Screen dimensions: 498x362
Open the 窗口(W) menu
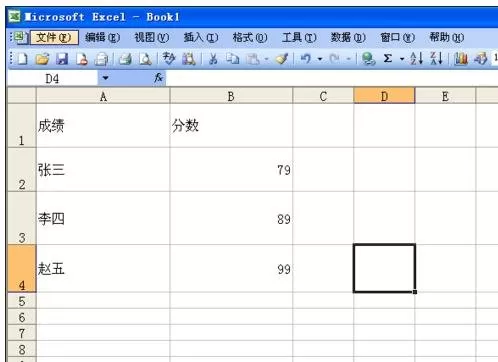pyautogui.click(x=397, y=37)
